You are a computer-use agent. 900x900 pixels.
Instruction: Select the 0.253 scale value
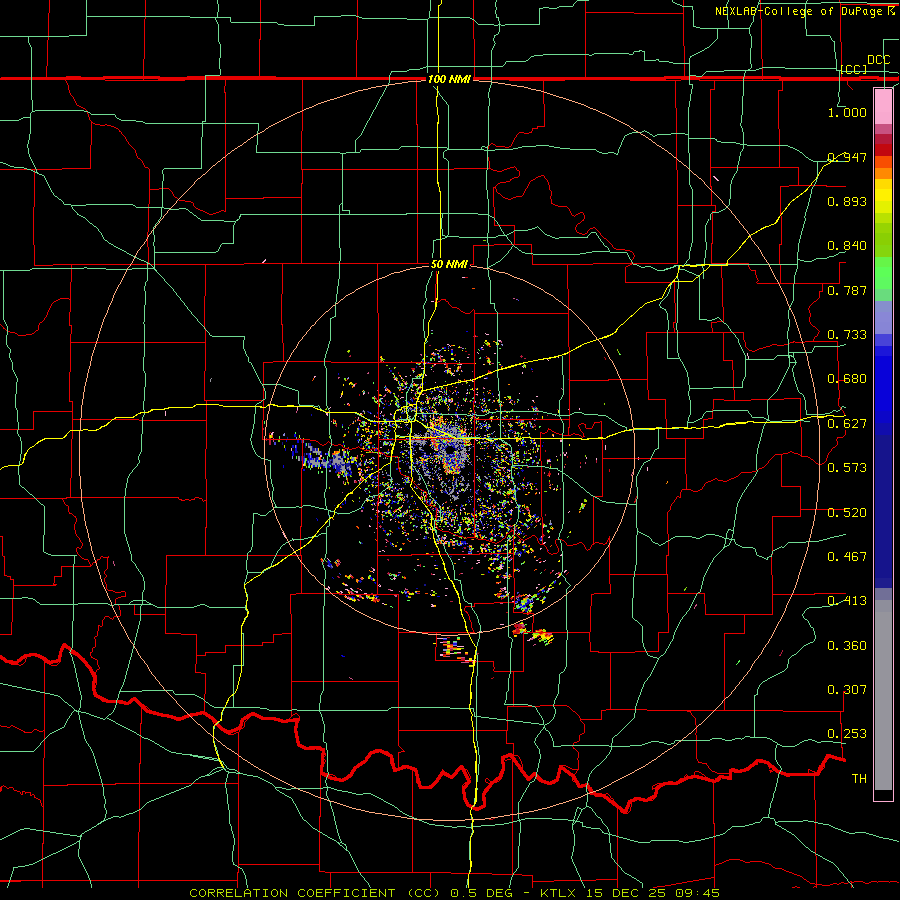[x=847, y=734]
